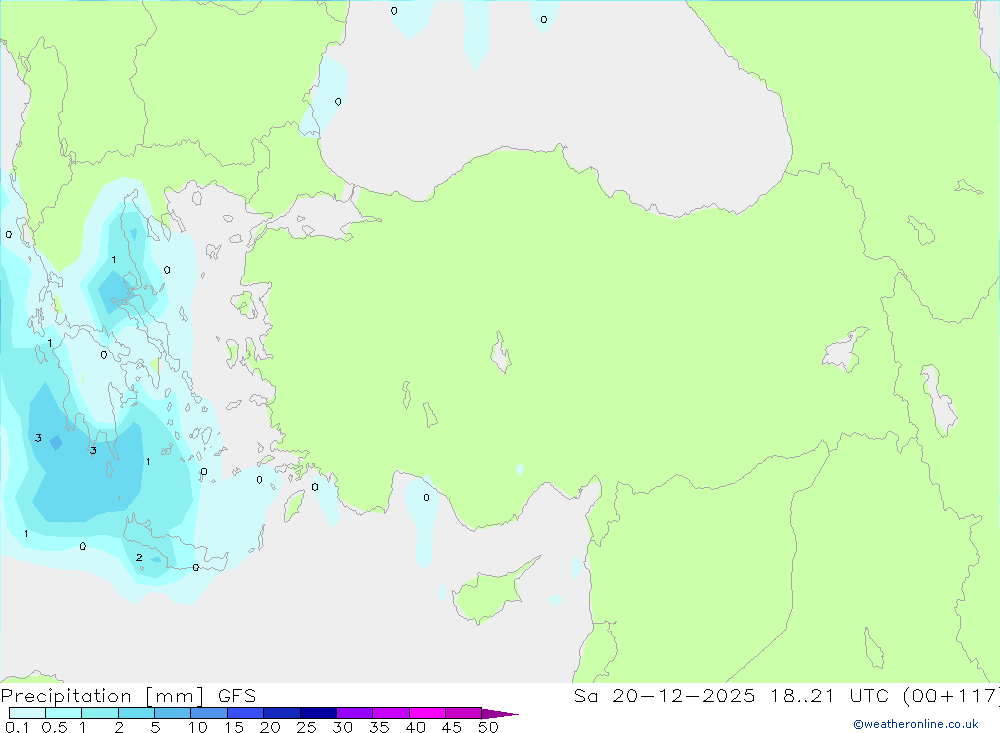Click the value 2 label over Crete

point(139,558)
